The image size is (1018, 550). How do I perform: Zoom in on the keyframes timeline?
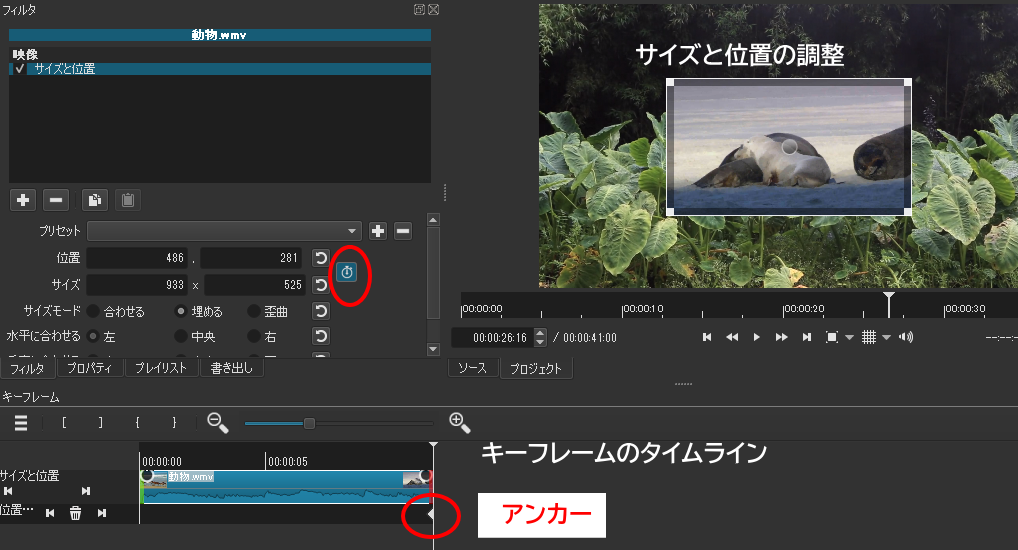pyautogui.click(x=459, y=422)
